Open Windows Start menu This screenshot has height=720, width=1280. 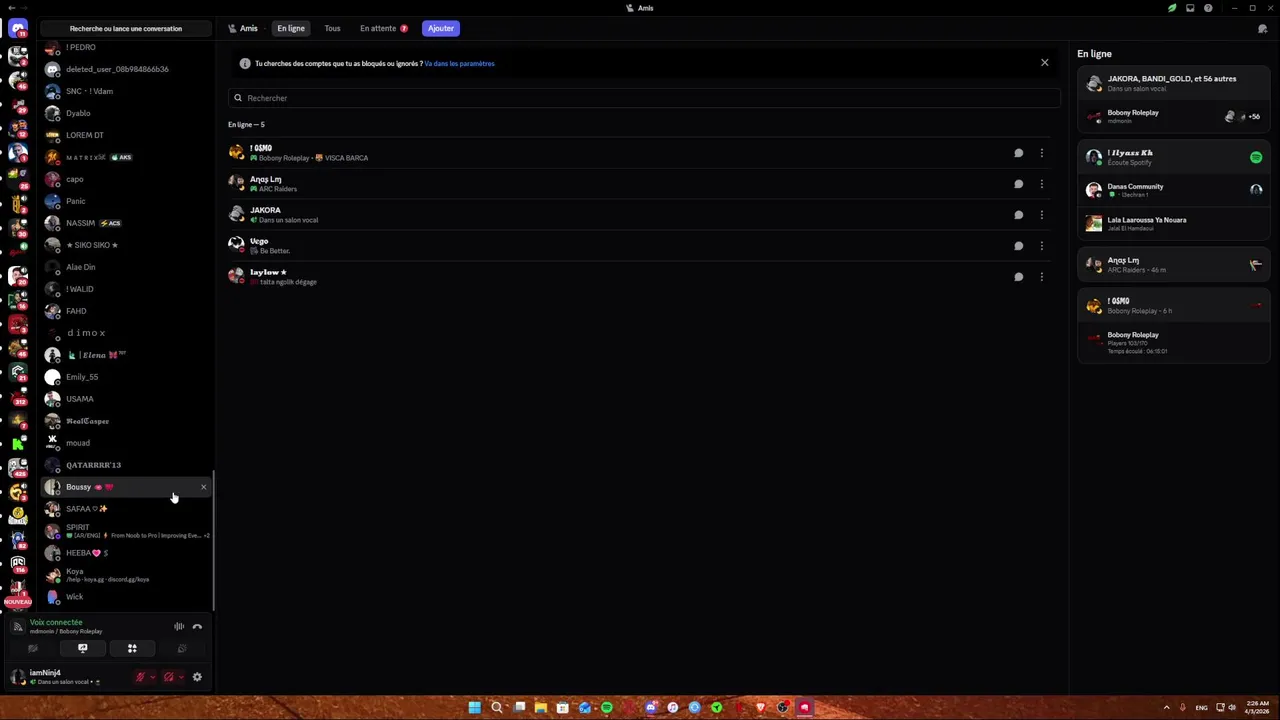pyautogui.click(x=475, y=708)
